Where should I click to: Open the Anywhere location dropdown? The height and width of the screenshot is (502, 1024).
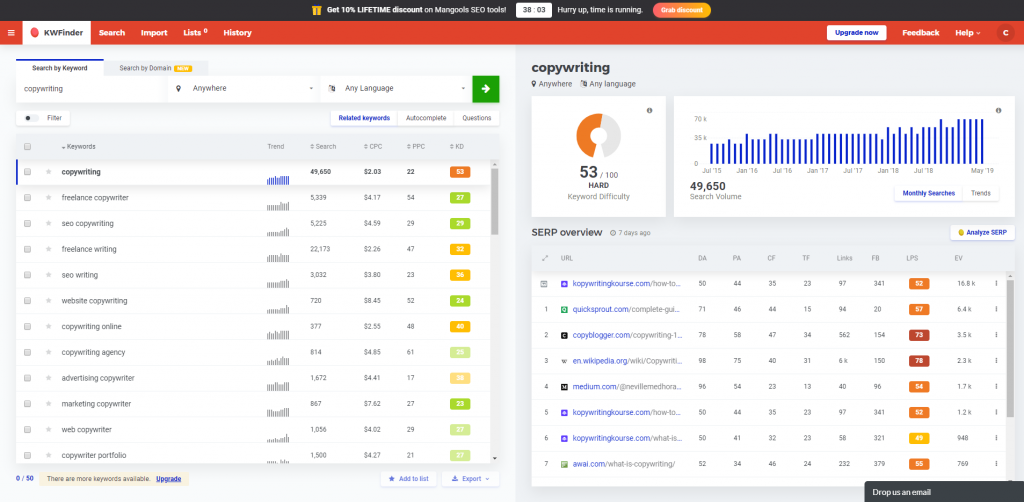click(x=245, y=88)
